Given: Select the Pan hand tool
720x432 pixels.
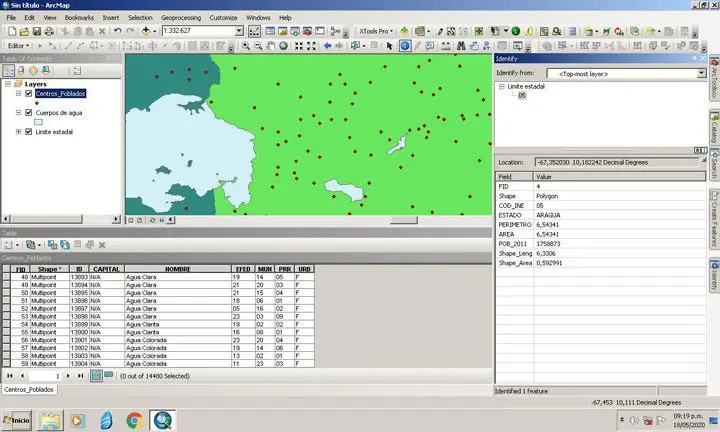Looking at the screenshot, I should coord(271,46).
